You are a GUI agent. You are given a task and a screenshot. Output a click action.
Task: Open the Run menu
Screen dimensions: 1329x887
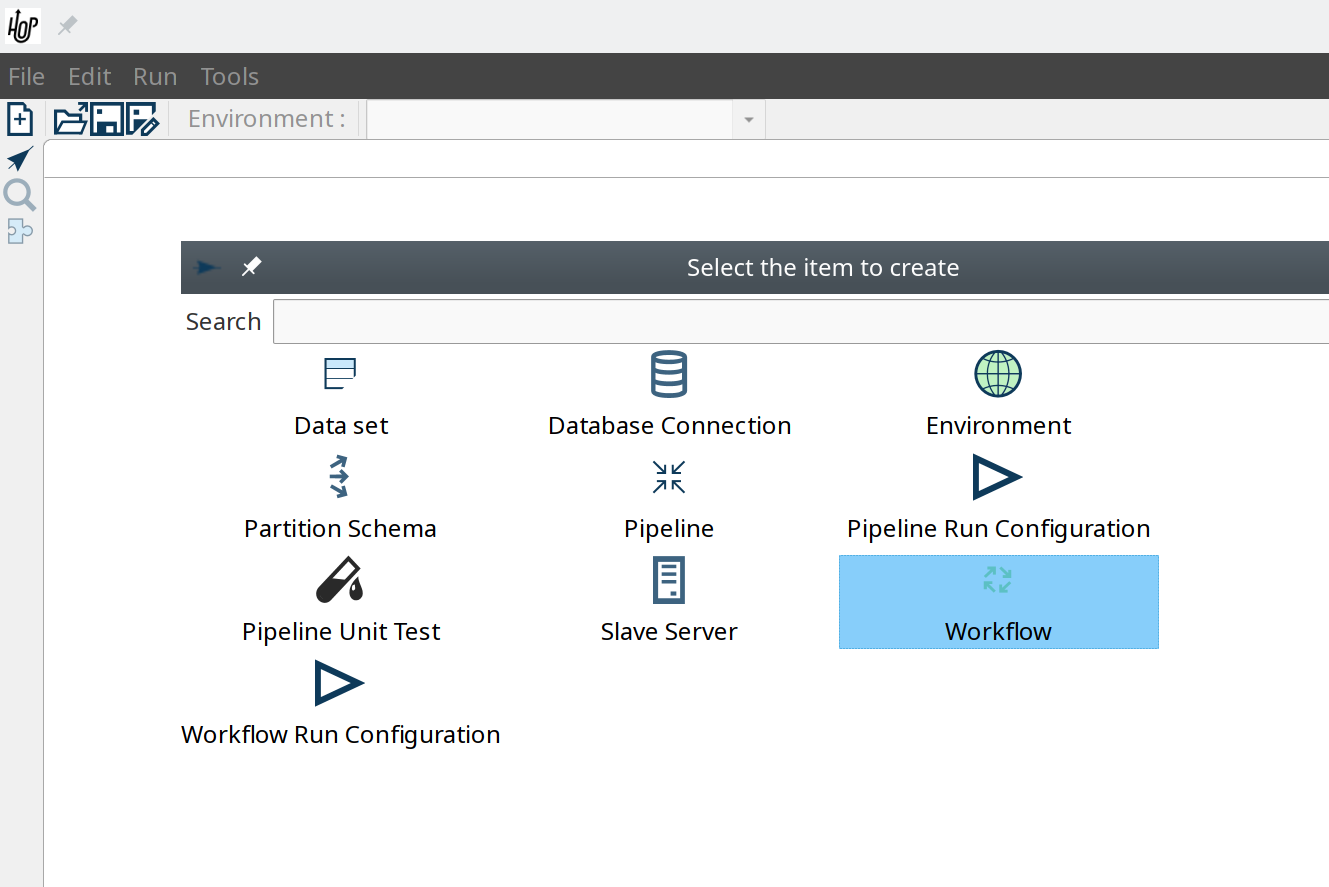(155, 77)
